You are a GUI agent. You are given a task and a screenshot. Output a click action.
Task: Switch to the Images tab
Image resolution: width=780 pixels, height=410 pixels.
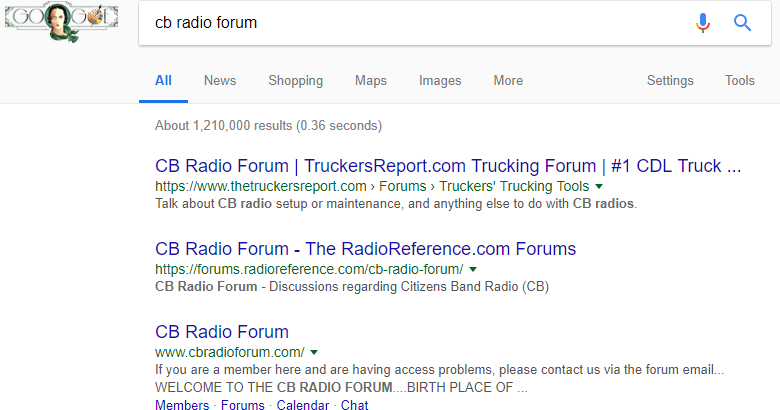click(x=440, y=81)
